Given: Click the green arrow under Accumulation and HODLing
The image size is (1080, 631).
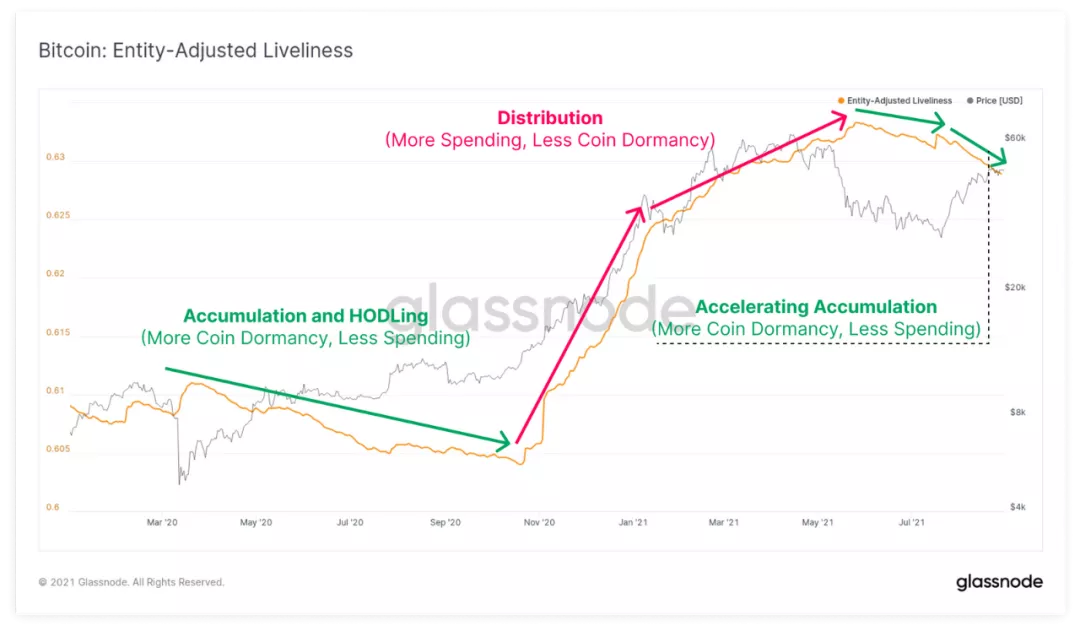Looking at the screenshot, I should pyautogui.click(x=337, y=405).
